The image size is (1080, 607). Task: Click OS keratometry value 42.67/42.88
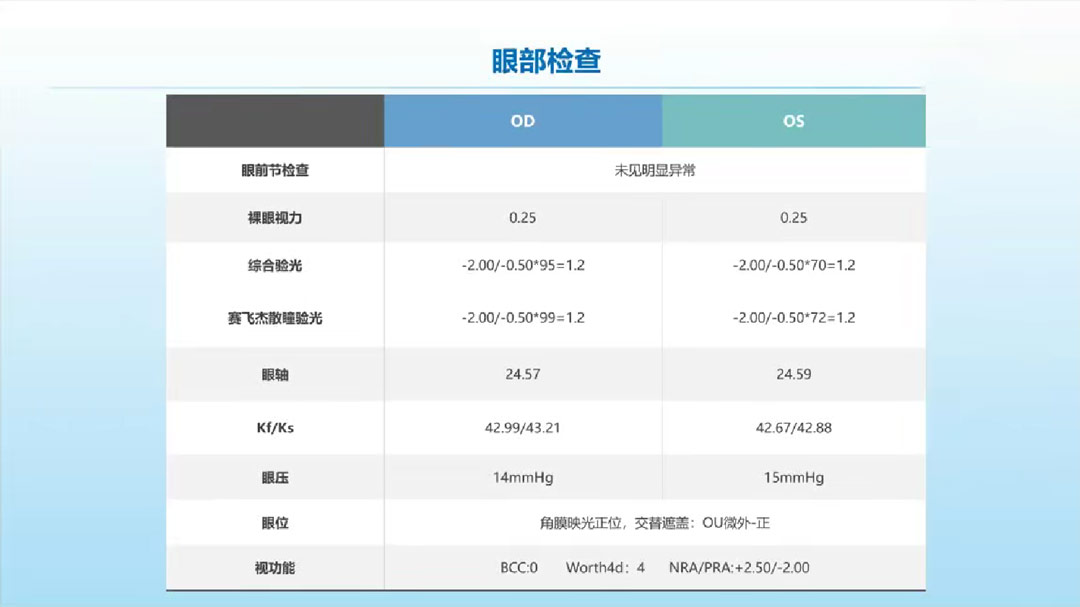793,428
